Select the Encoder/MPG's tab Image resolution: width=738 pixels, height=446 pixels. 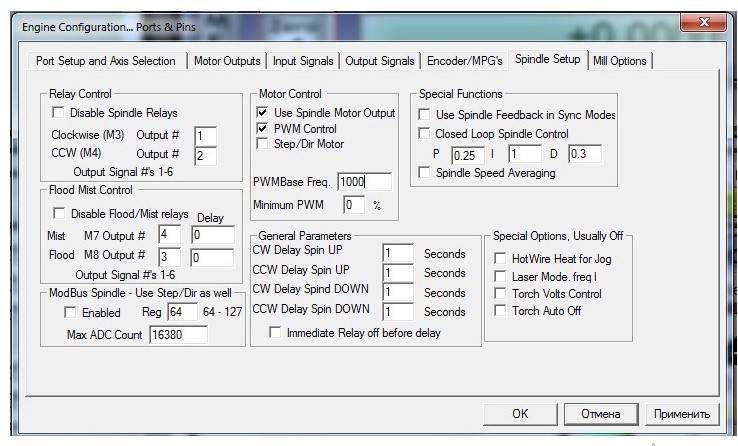465,61
